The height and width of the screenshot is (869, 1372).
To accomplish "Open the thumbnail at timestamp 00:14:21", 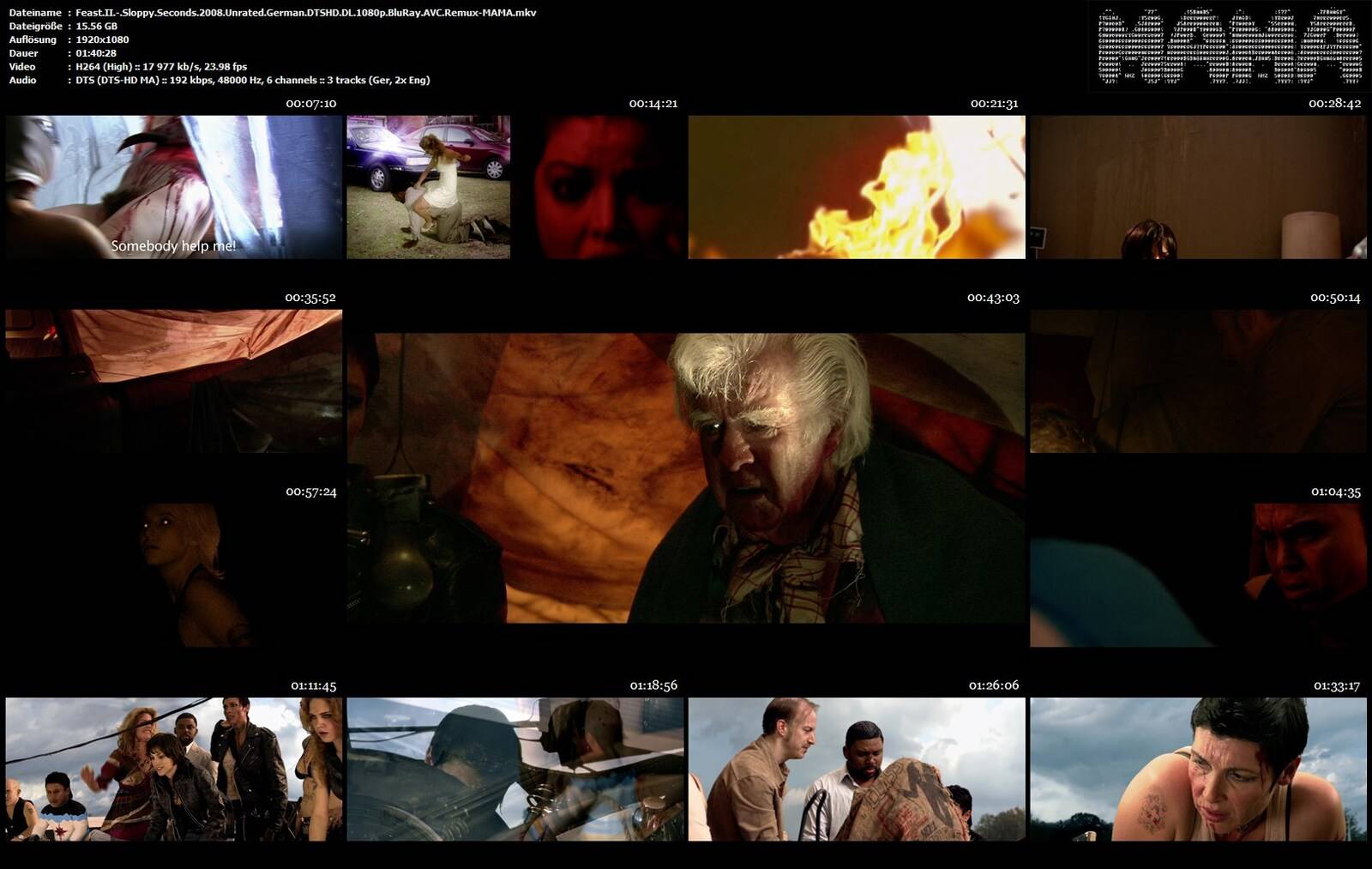I will [x=514, y=187].
